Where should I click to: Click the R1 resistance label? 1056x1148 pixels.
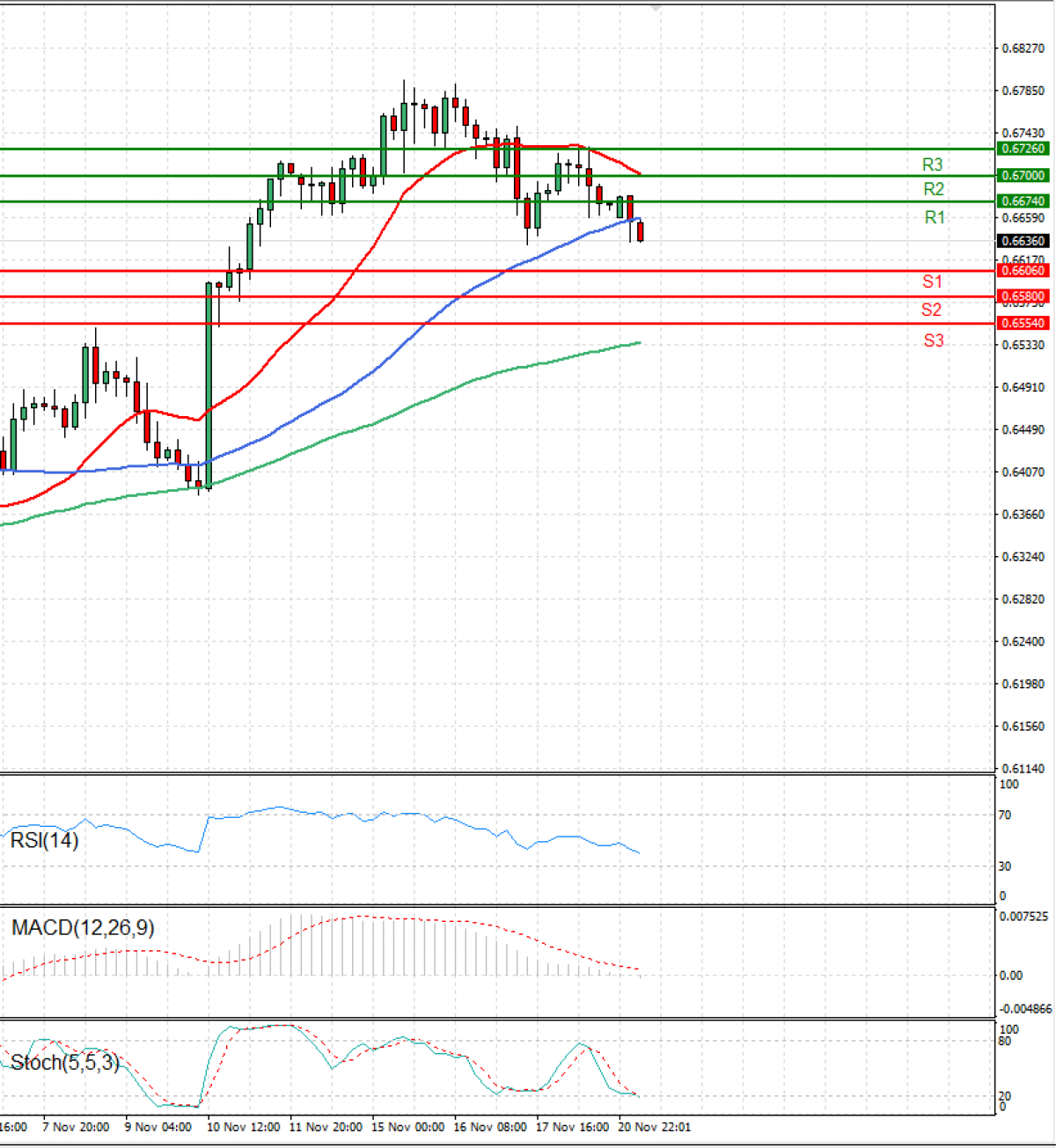(x=935, y=217)
